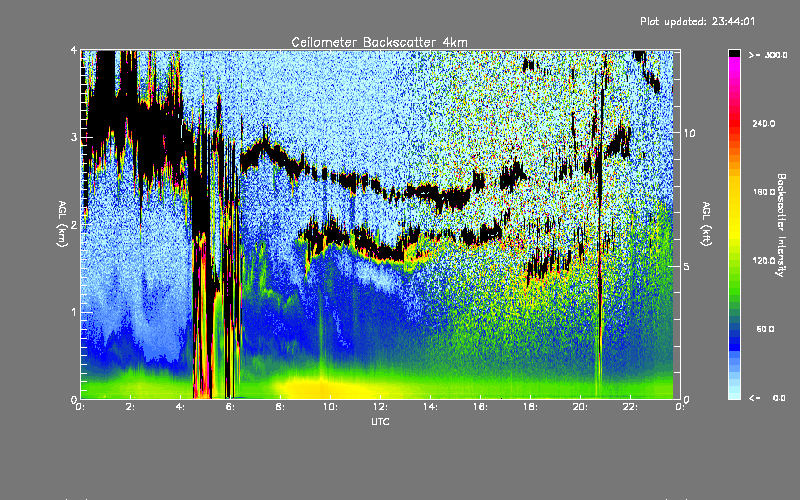Click the 'UTC' x-axis label

click(380, 422)
